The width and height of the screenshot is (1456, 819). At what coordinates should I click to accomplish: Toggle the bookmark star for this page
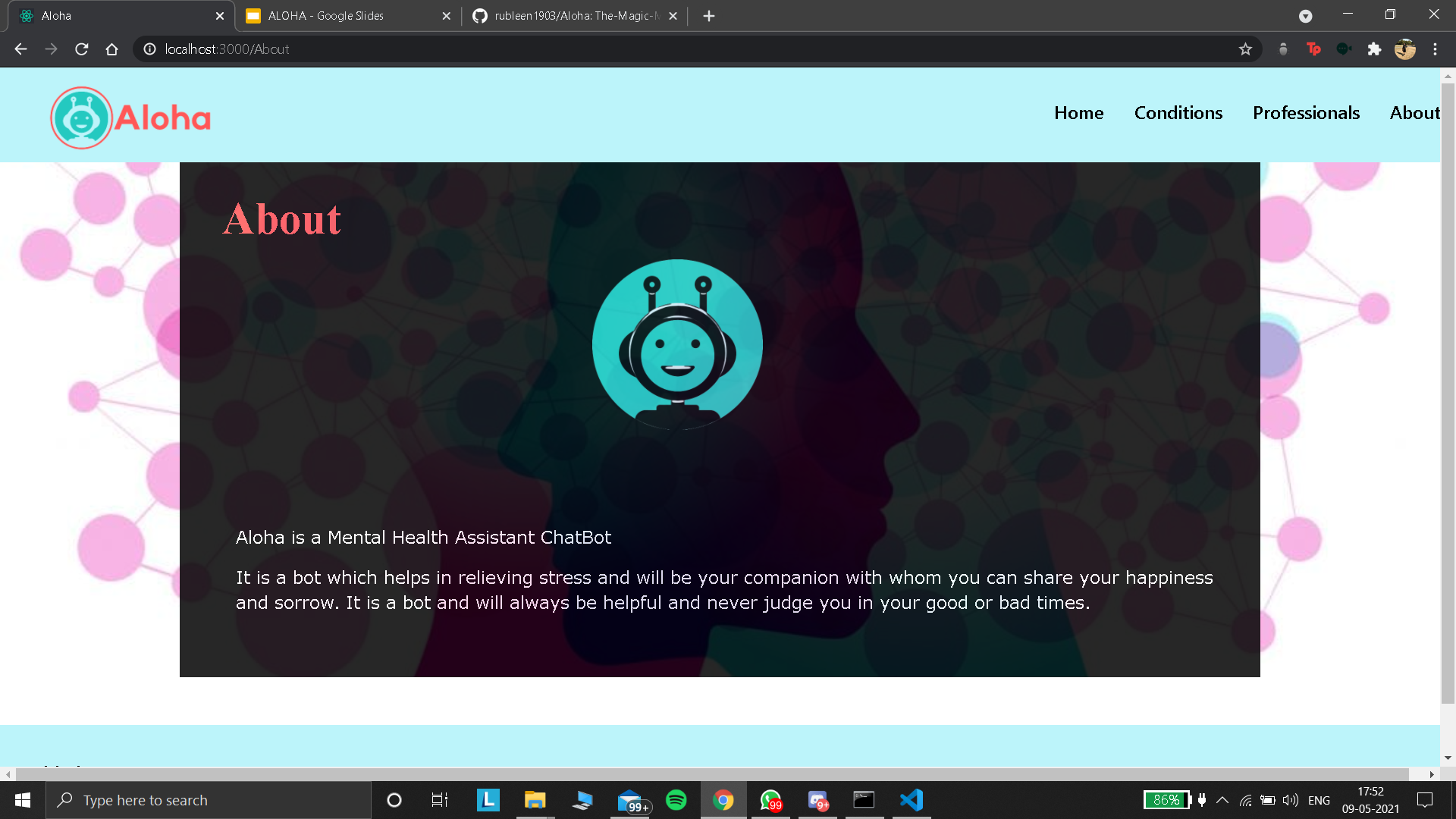tap(1245, 49)
